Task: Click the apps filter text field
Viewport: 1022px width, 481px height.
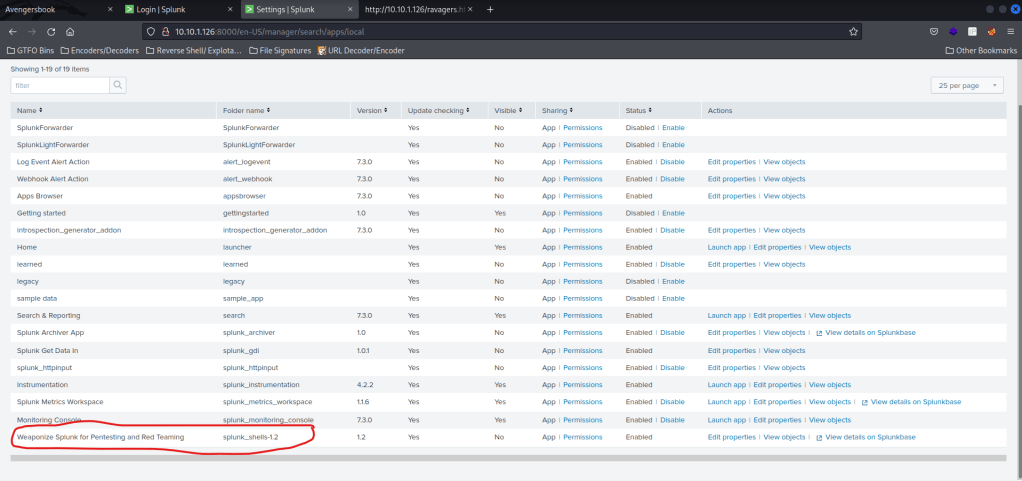Action: click(59, 86)
